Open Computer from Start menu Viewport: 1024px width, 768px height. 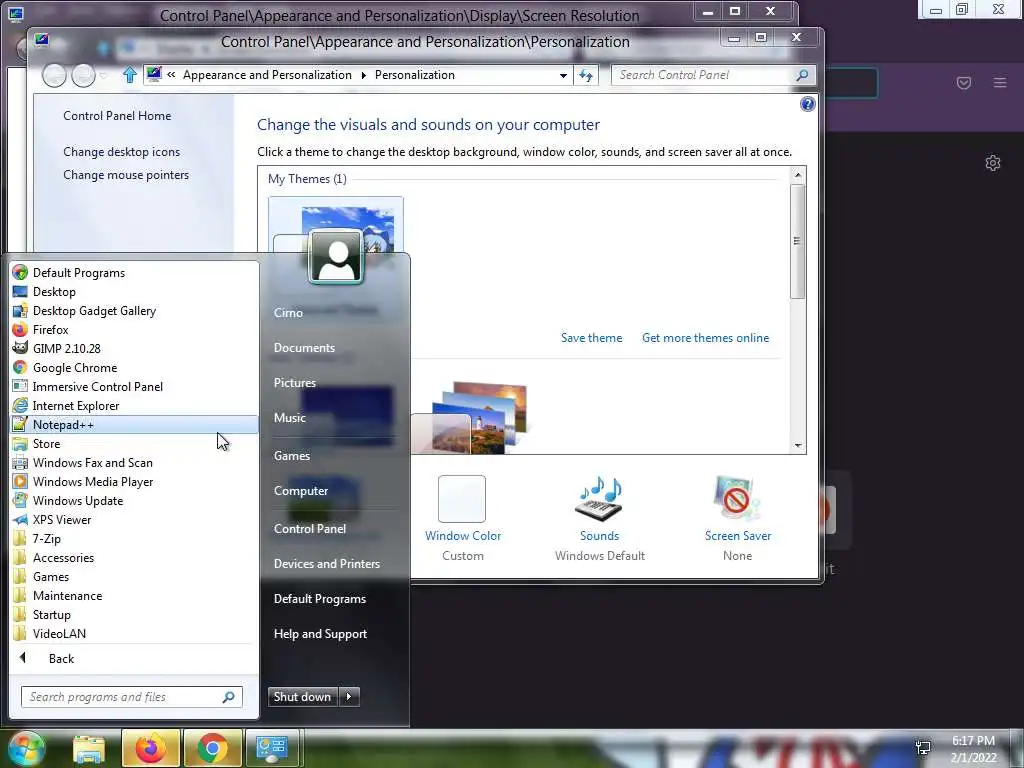[x=301, y=490]
